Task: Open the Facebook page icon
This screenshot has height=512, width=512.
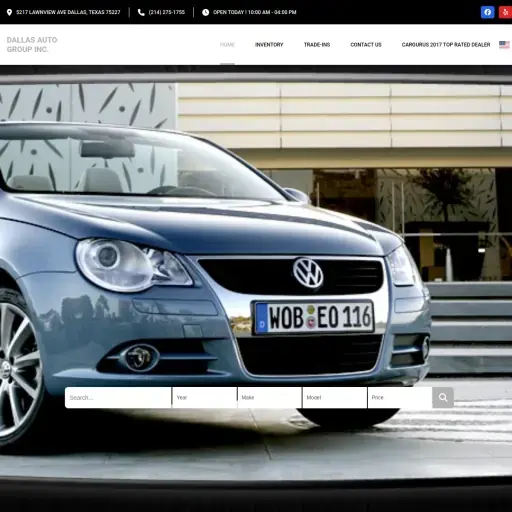Action: coord(488,12)
